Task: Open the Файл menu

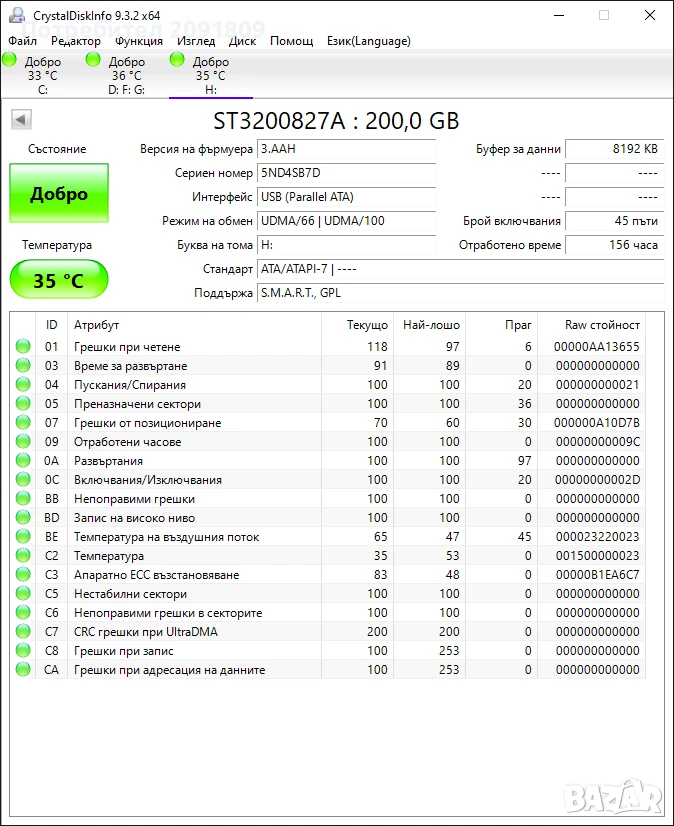Action: (23, 41)
